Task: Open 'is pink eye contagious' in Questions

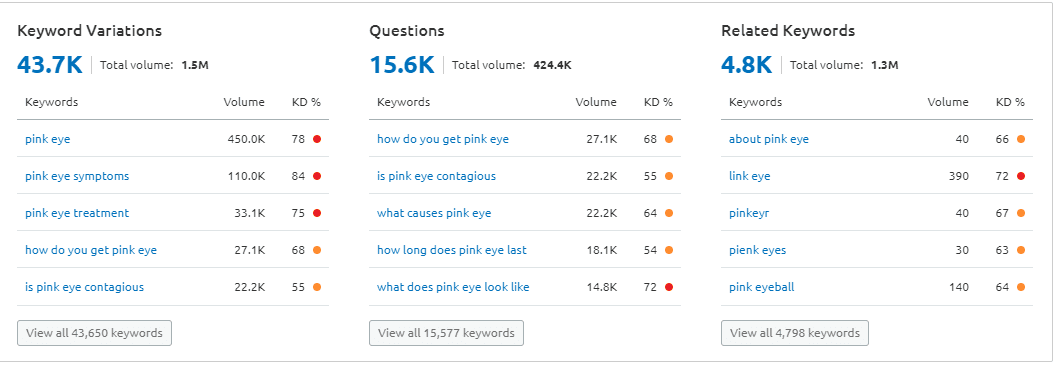Action: tap(436, 176)
